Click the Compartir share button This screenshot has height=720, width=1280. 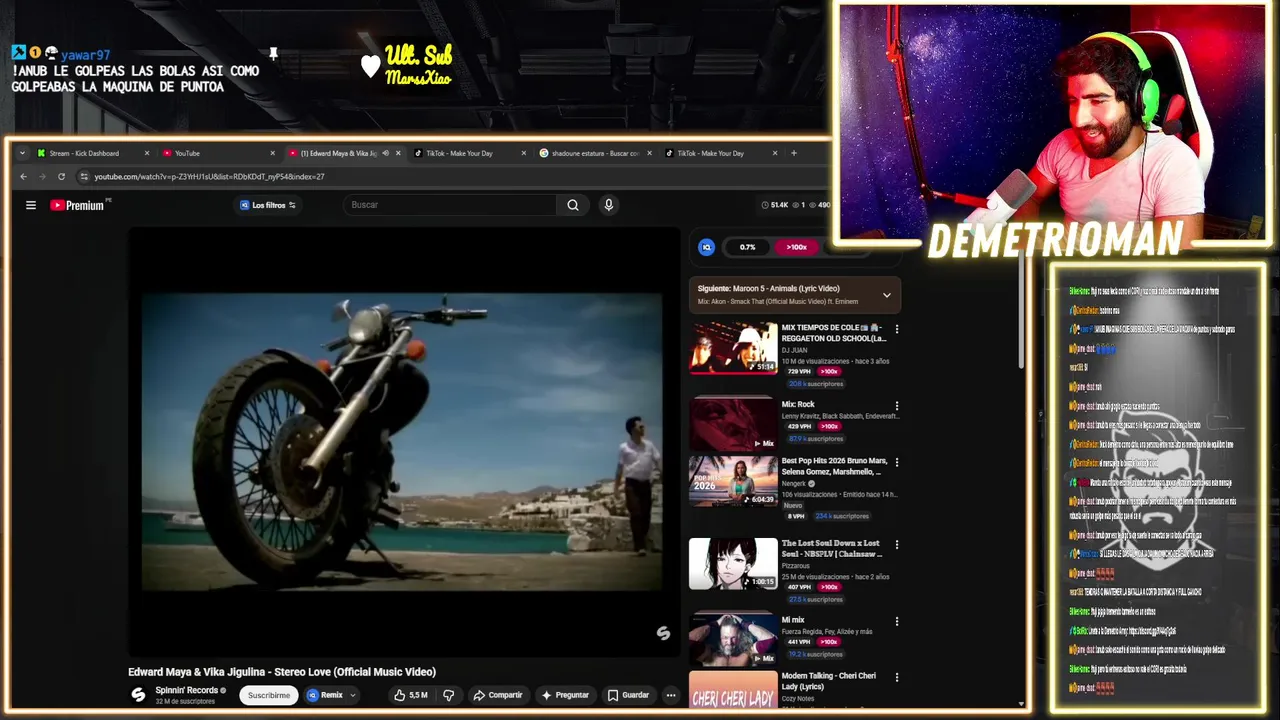point(498,695)
